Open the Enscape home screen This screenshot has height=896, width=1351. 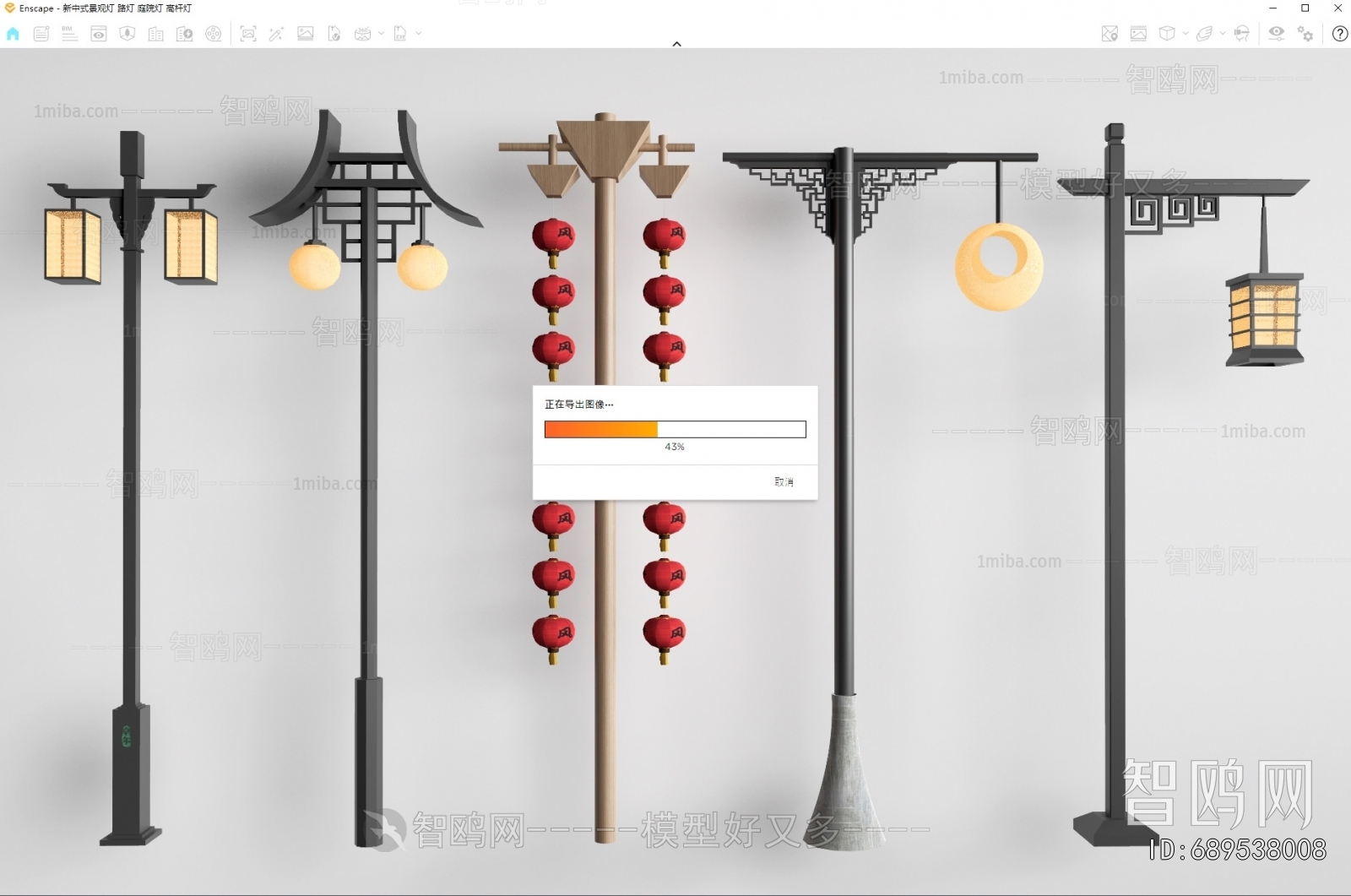click(x=12, y=34)
